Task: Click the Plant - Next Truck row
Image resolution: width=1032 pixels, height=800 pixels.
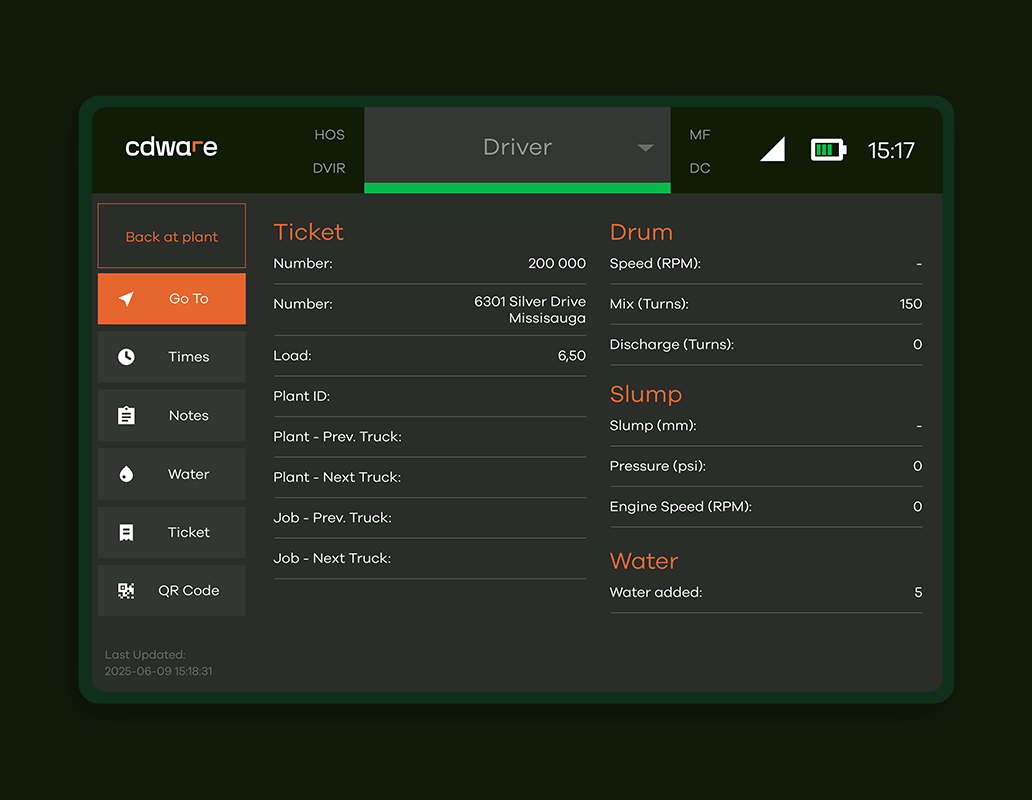Action: (x=429, y=478)
